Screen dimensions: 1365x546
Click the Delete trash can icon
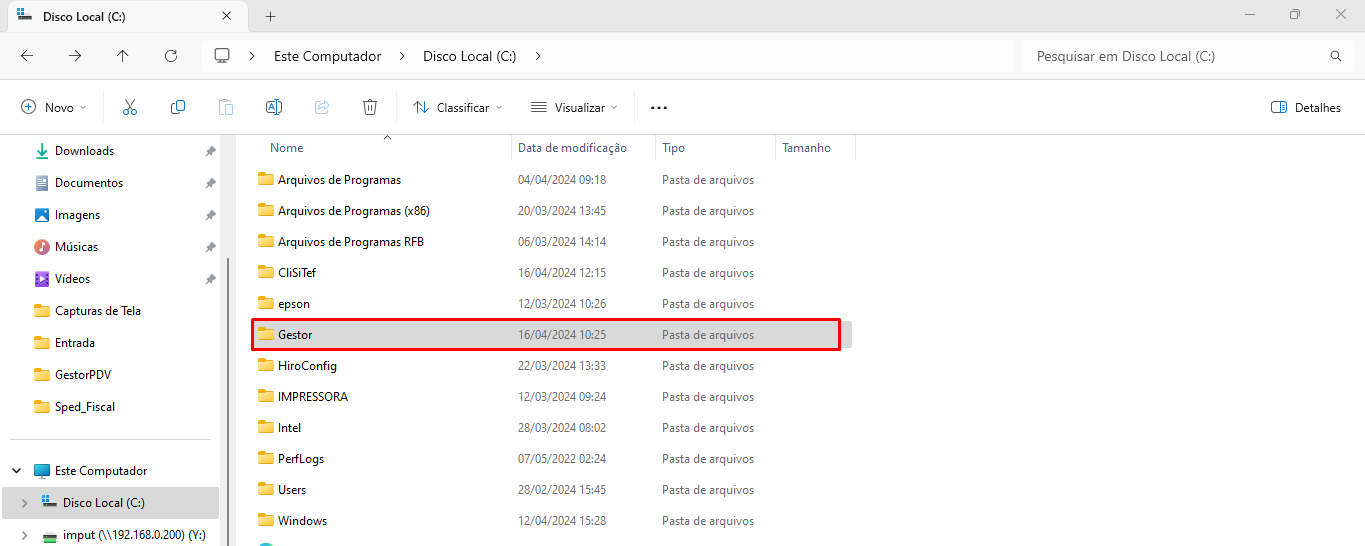(x=370, y=107)
